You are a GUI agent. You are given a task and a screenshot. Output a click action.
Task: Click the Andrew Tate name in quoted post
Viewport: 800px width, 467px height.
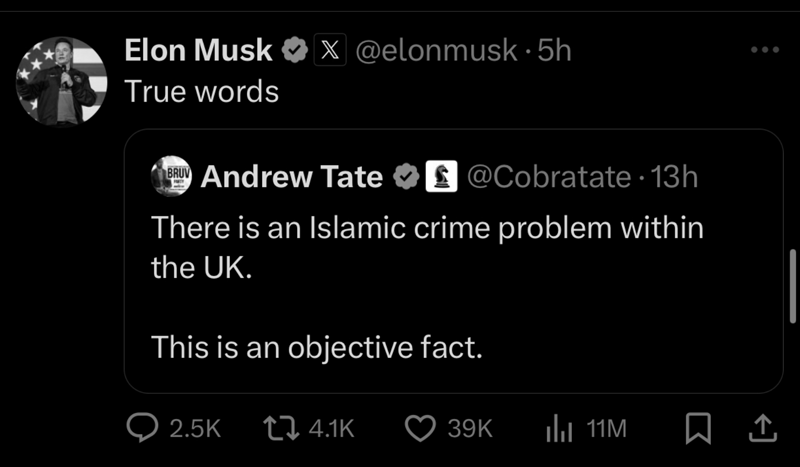[x=291, y=177]
